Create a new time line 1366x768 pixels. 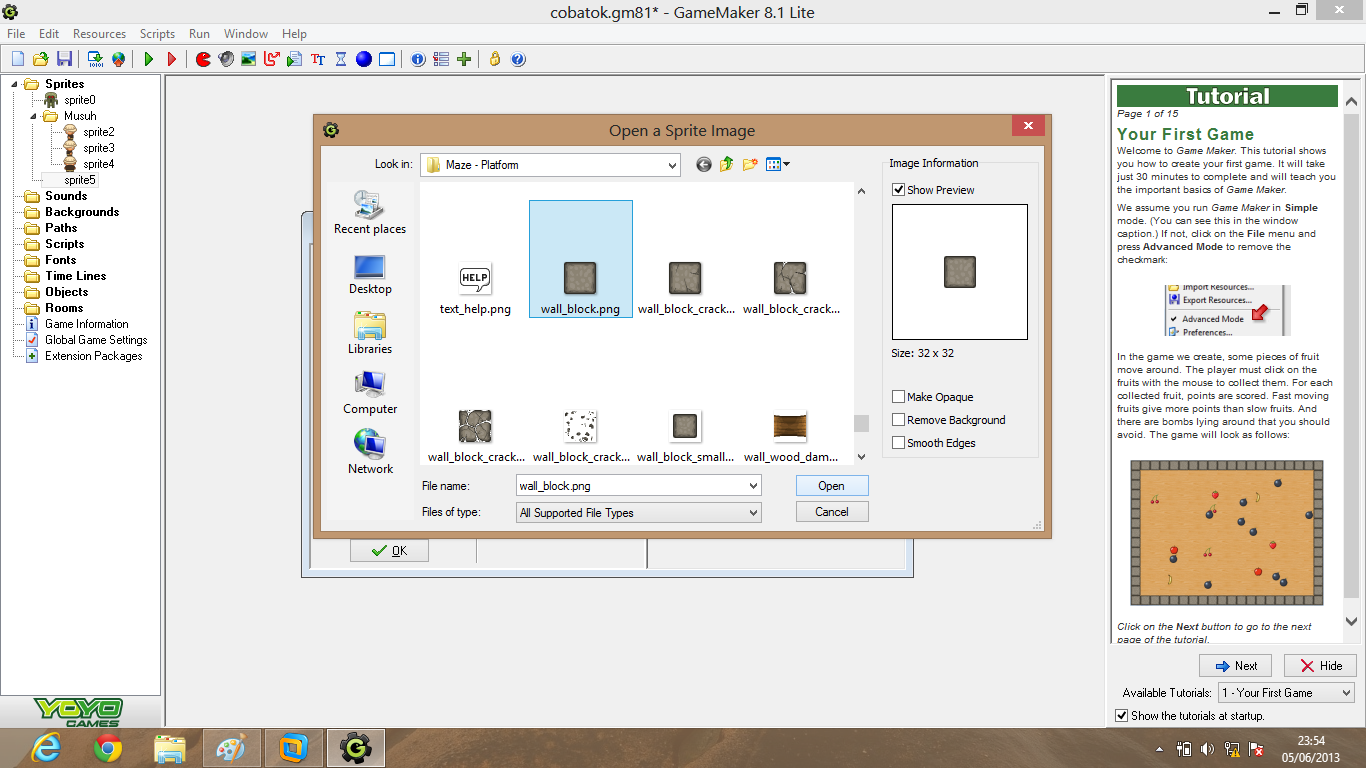(x=340, y=59)
